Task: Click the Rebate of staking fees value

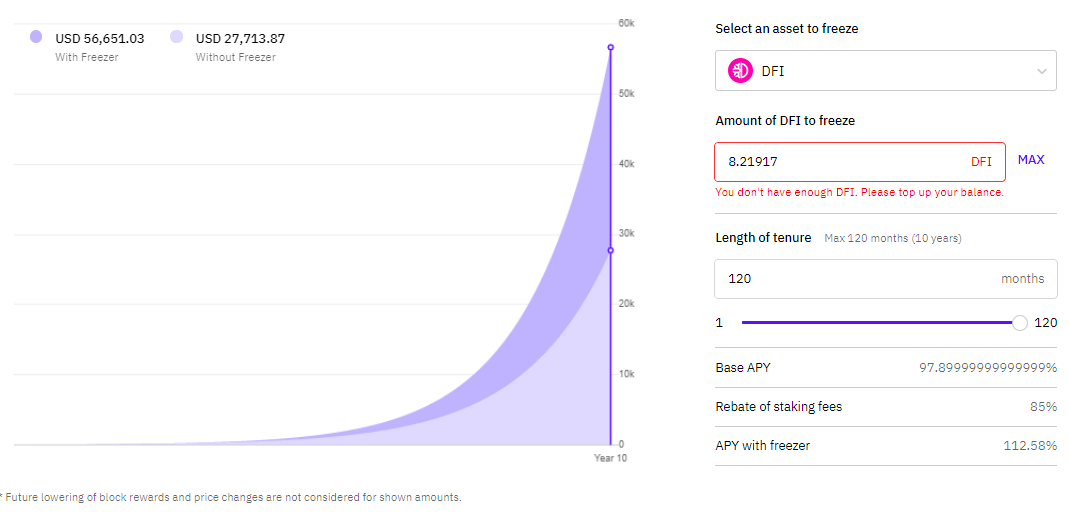Action: (1043, 407)
